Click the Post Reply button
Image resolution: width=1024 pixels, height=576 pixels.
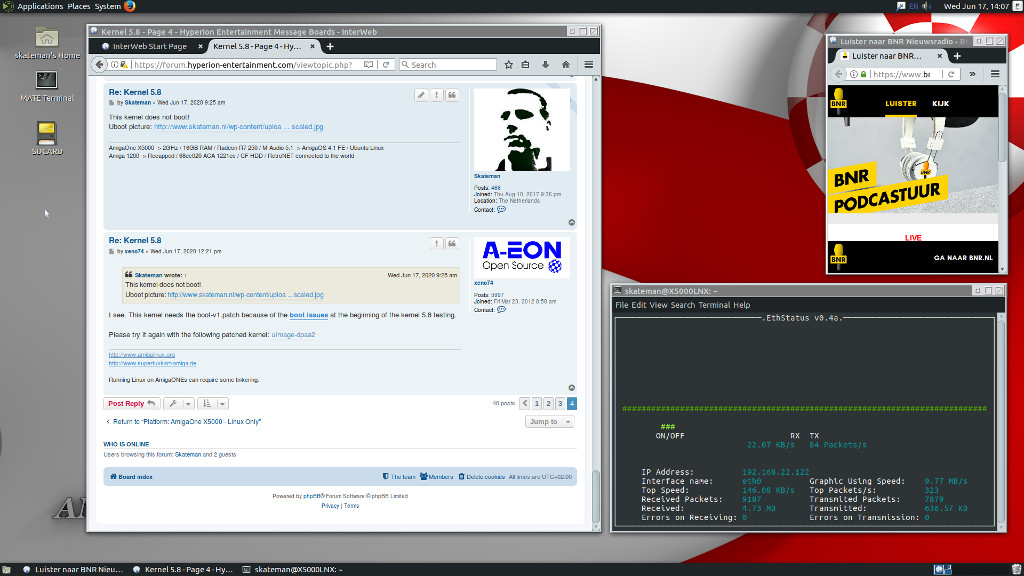[131, 404]
